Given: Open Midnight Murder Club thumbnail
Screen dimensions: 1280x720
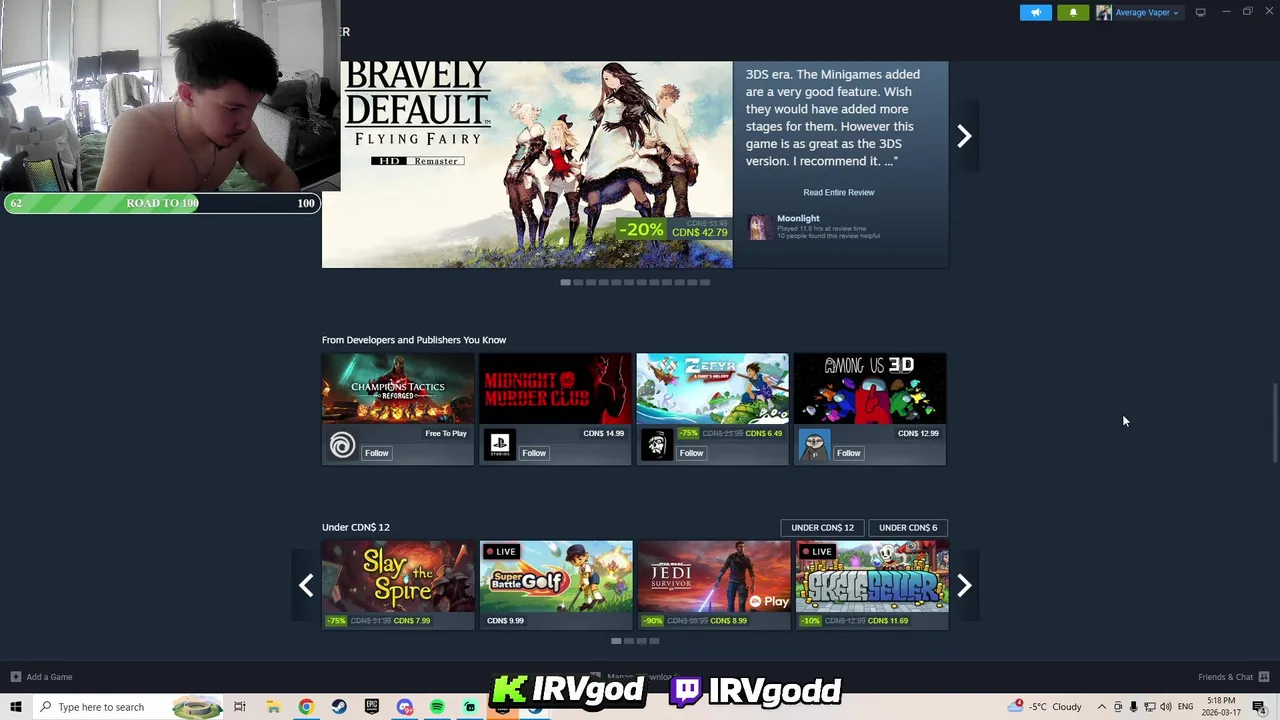Looking at the screenshot, I should coord(555,388).
